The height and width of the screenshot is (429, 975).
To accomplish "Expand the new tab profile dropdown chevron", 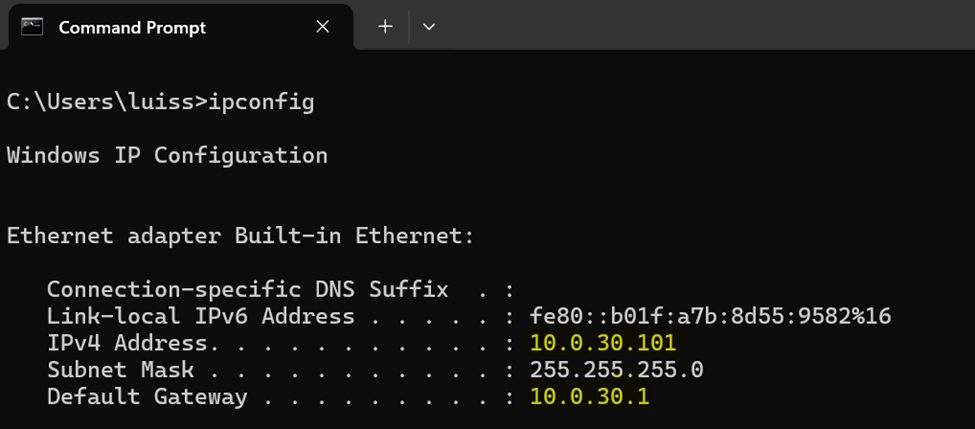I will (x=428, y=27).
